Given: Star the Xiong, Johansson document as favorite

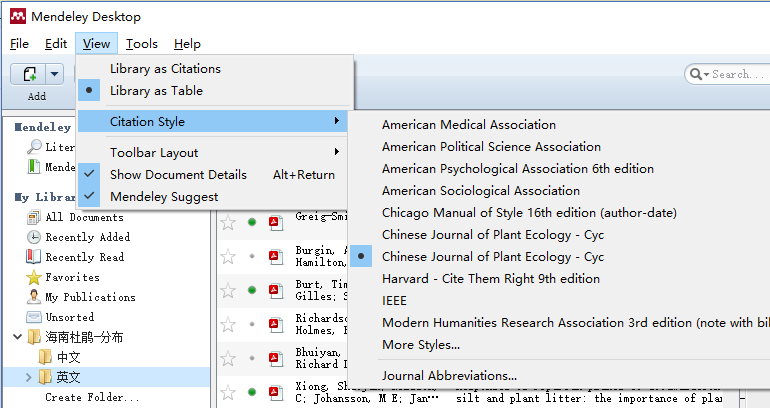Looking at the screenshot, I should 228,392.
